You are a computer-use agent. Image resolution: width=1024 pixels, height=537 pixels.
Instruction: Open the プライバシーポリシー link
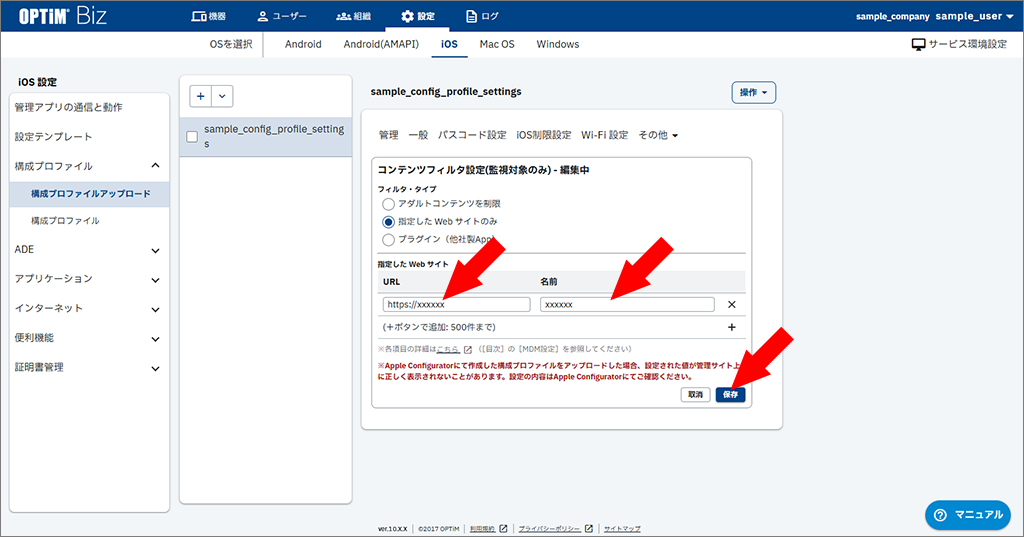point(549,529)
